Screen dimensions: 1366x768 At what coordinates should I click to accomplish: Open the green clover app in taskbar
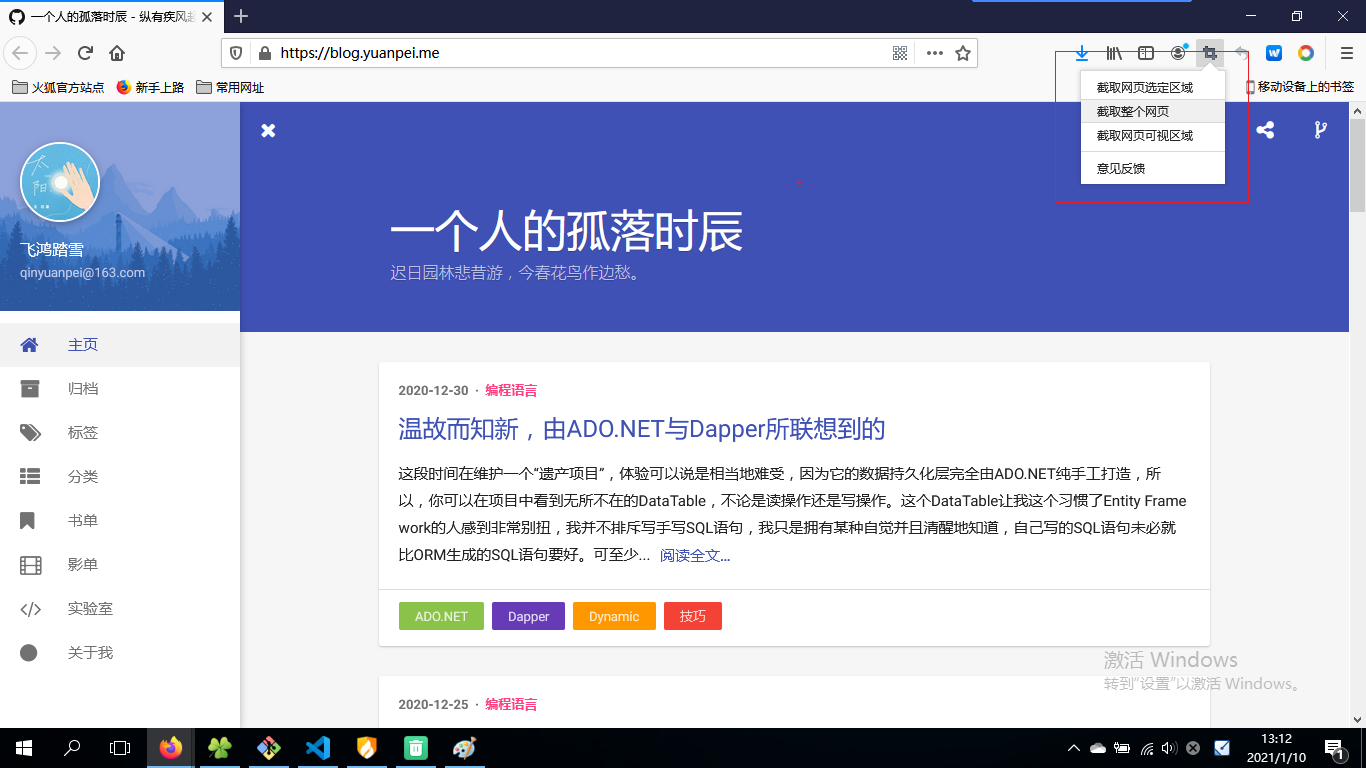click(x=220, y=748)
